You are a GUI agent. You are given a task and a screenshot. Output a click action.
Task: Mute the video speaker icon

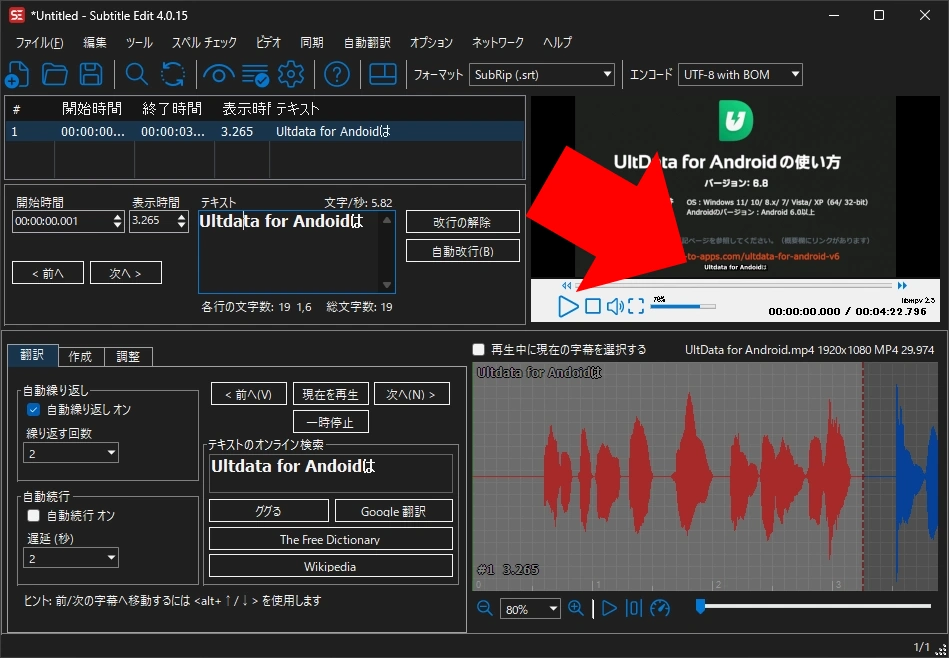(x=615, y=306)
